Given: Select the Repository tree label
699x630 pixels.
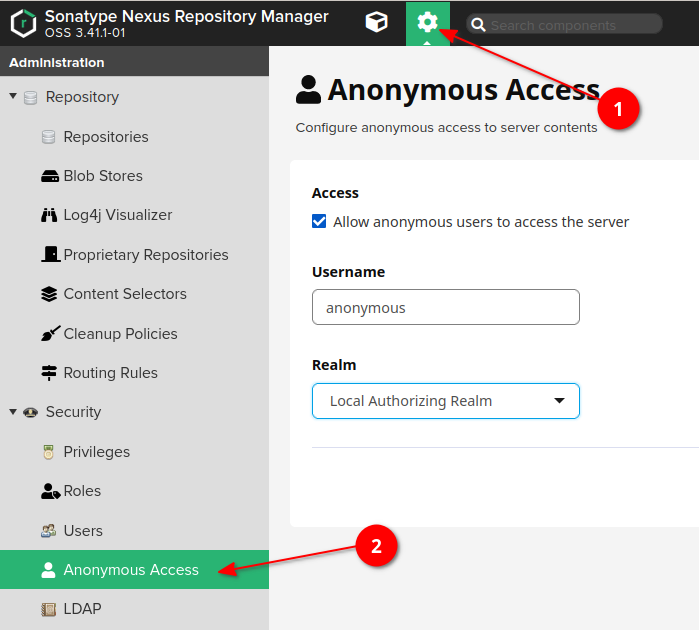Looking at the screenshot, I should pos(82,97).
